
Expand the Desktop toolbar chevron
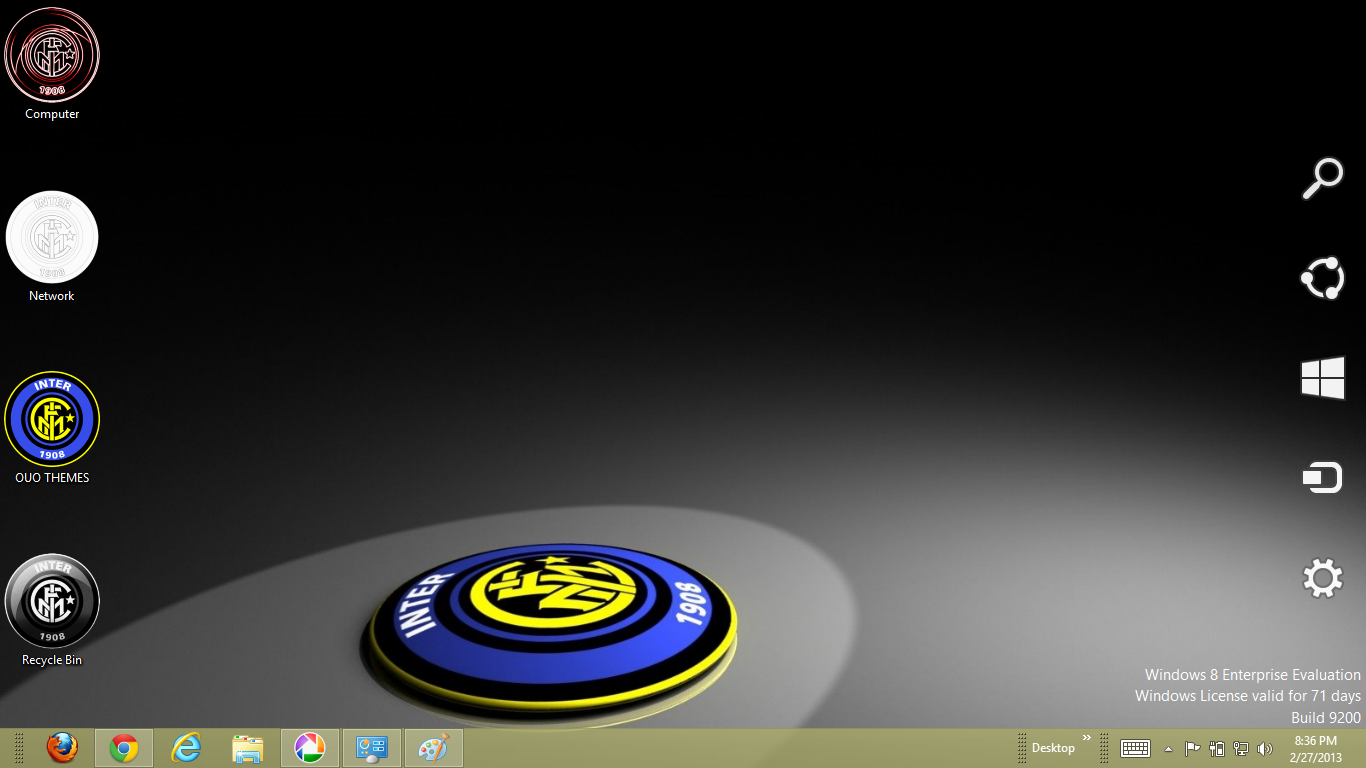pyautogui.click(x=1087, y=738)
